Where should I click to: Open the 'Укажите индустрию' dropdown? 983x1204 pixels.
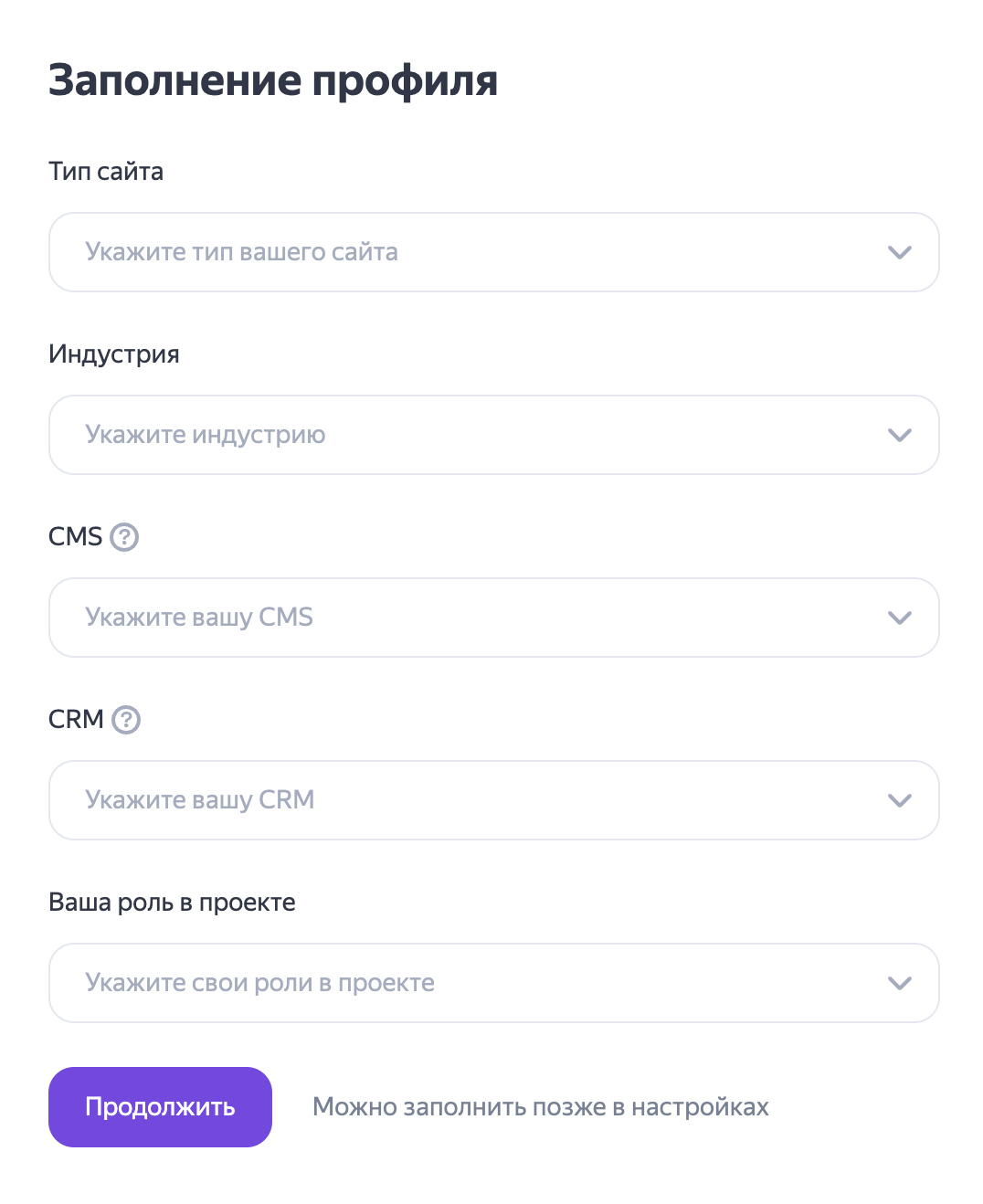pyautogui.click(x=493, y=435)
